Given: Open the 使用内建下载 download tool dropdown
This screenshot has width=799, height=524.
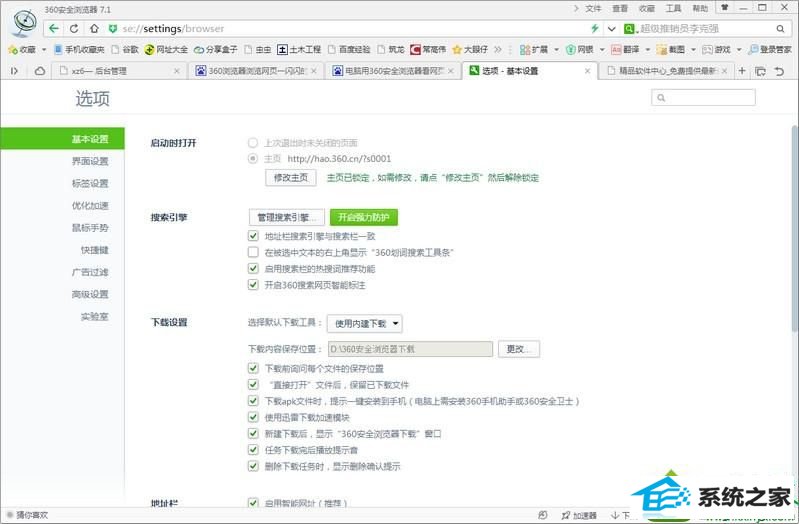Looking at the screenshot, I should coord(365,324).
